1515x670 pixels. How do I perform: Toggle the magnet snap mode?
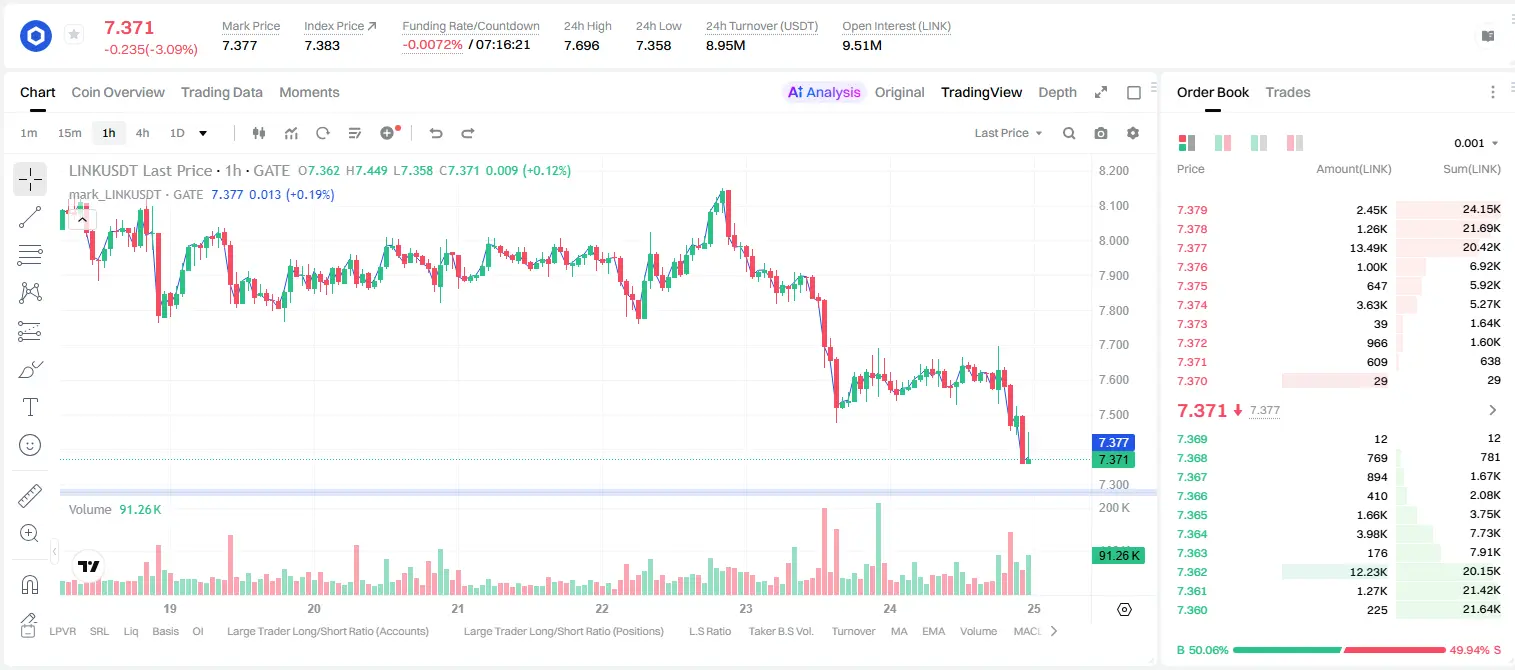[x=30, y=585]
